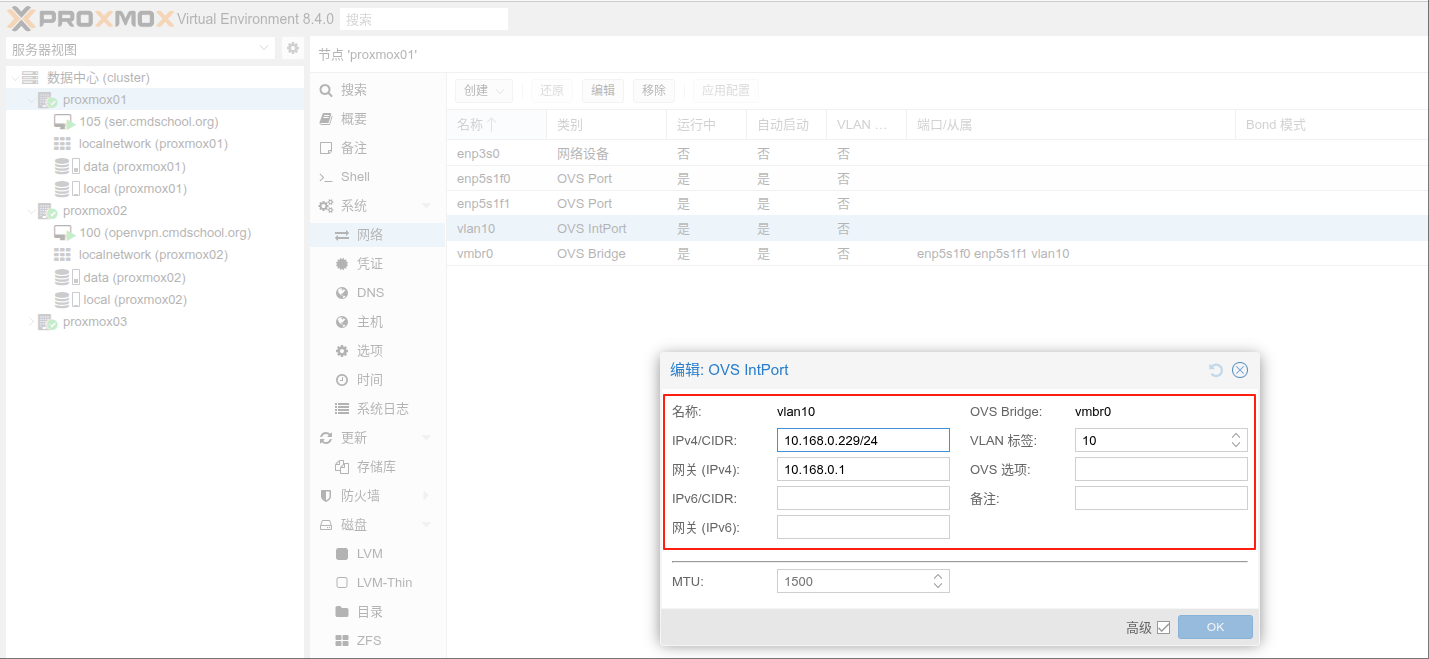Click the options gear icon

click(x=342, y=351)
